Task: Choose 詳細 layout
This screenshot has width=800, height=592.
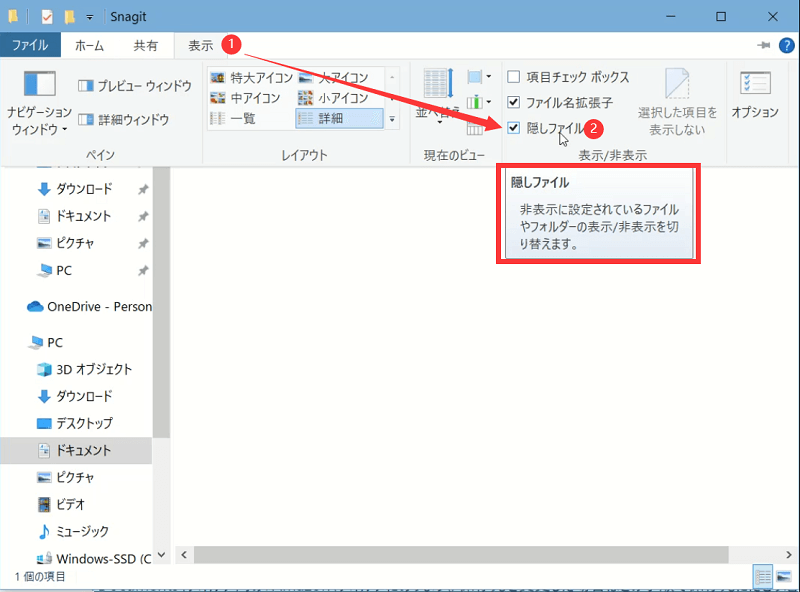Action: [x=339, y=118]
